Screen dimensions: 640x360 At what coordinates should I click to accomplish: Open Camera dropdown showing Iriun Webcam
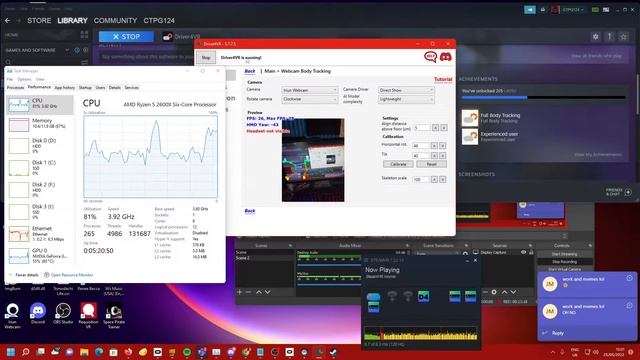(x=309, y=90)
